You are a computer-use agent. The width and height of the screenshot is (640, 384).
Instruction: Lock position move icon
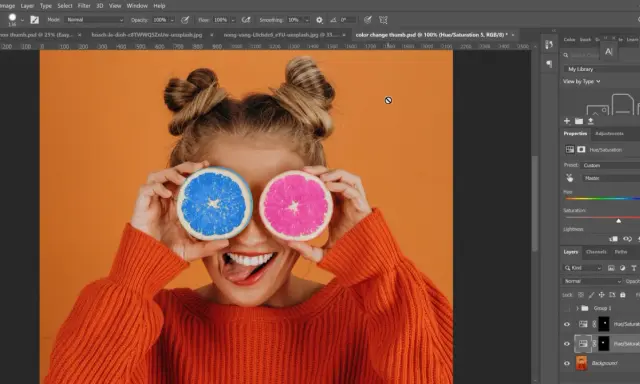pyautogui.click(x=602, y=295)
